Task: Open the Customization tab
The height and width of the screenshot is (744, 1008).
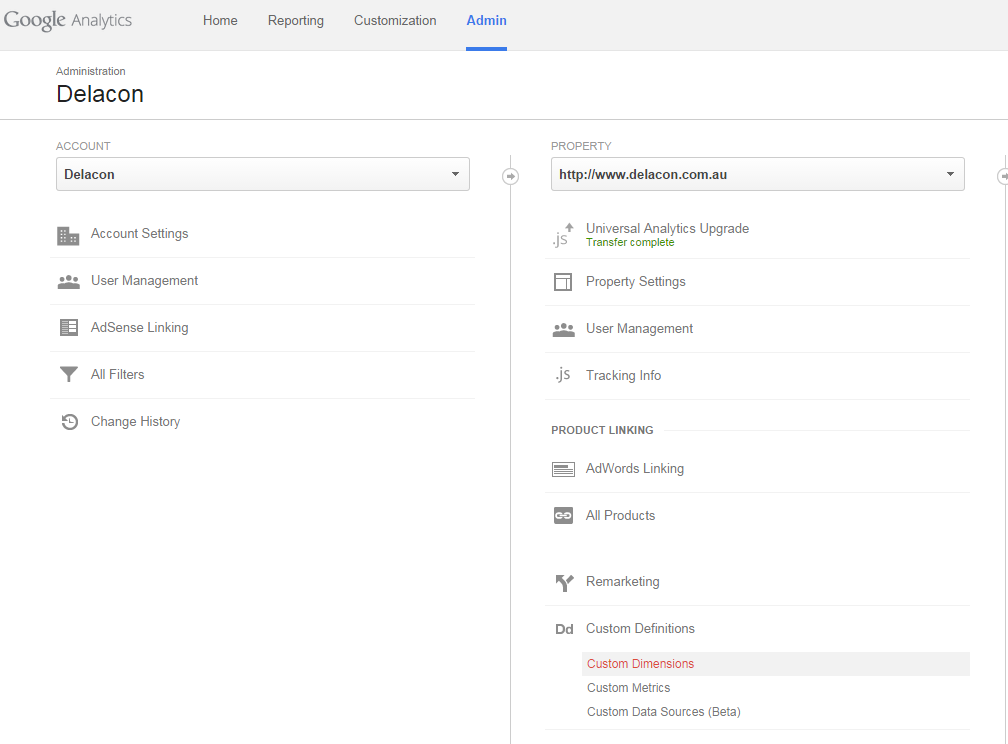Action: click(x=395, y=21)
